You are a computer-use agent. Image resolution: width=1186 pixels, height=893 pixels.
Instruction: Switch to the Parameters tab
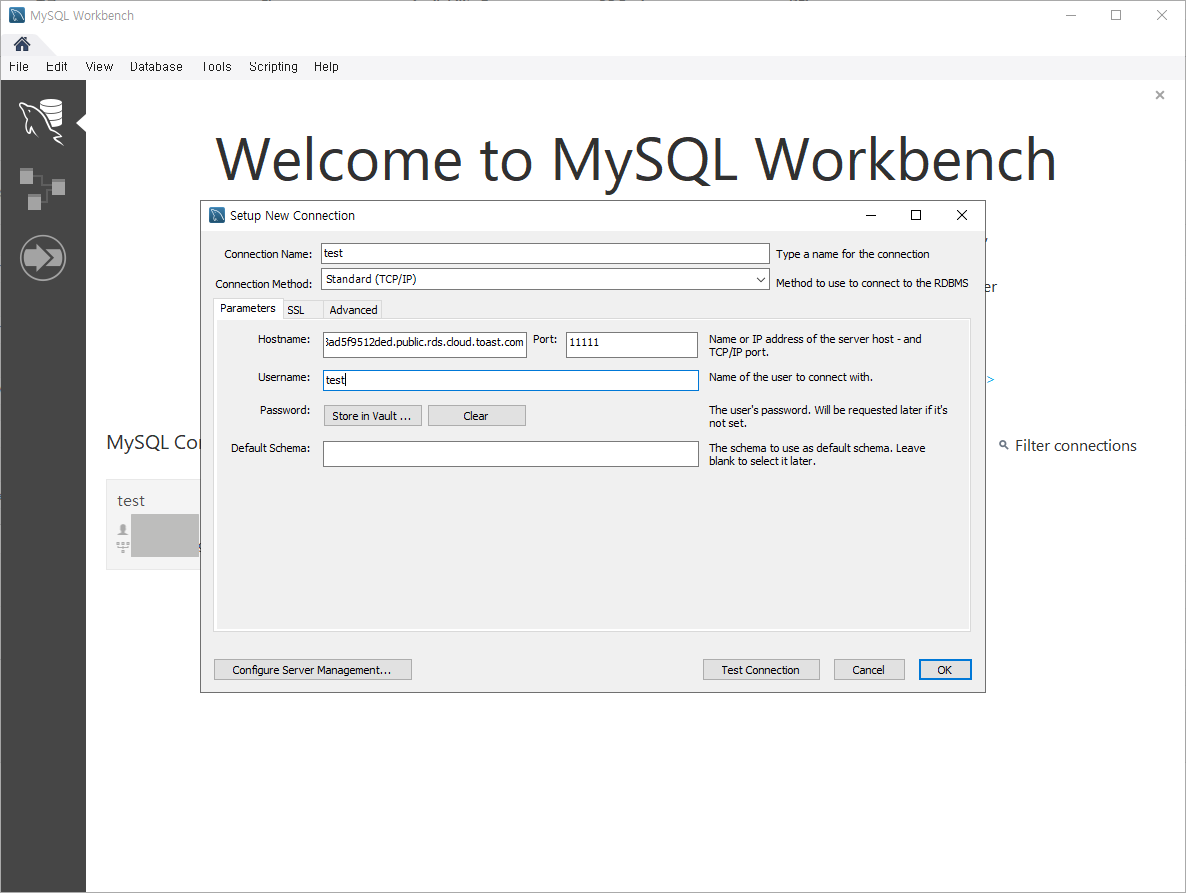(x=247, y=309)
